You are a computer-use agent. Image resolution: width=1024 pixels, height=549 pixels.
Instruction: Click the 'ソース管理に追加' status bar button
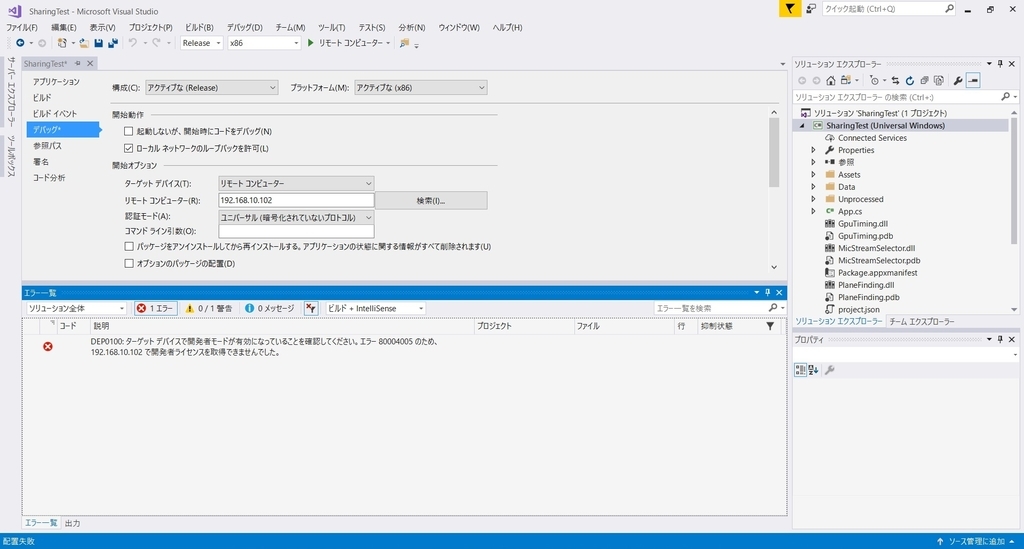(975, 541)
